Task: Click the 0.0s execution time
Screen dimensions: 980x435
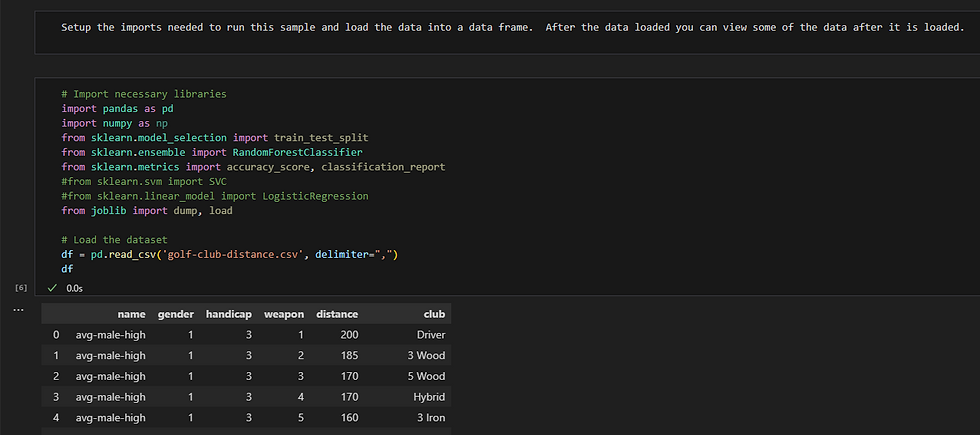Action: pos(75,288)
